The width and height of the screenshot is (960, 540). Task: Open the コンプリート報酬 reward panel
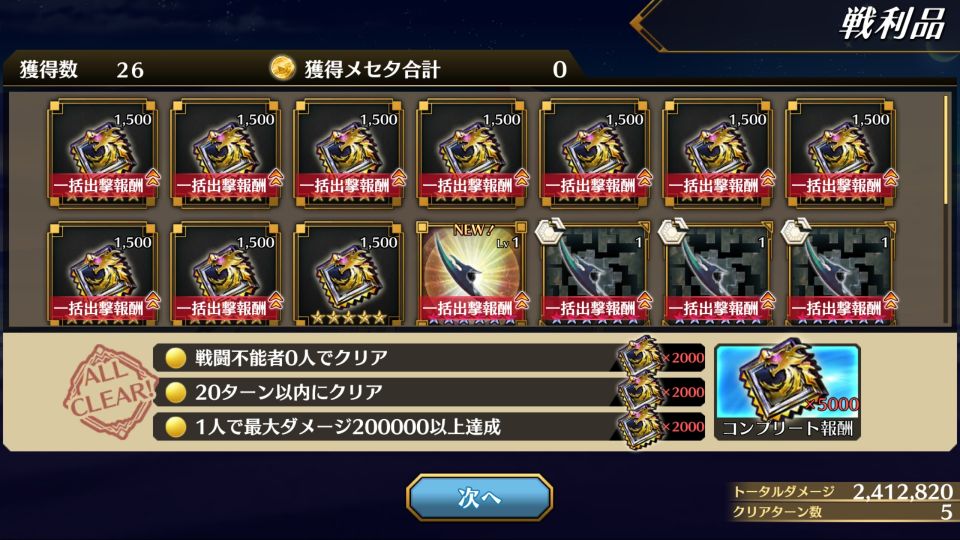tap(787, 392)
